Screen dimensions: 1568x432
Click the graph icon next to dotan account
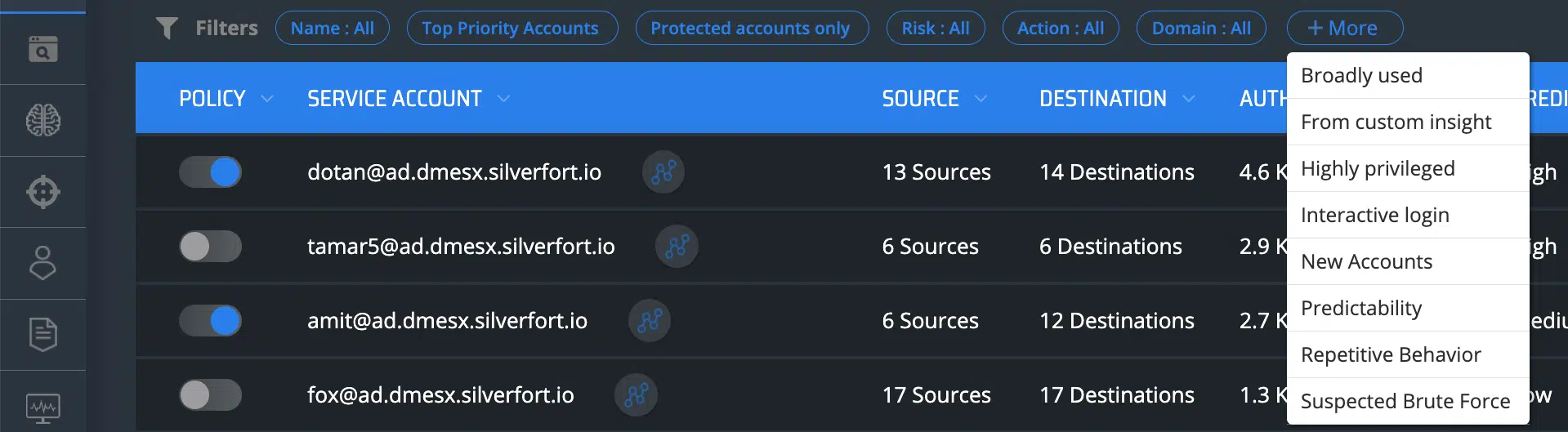[x=663, y=172]
